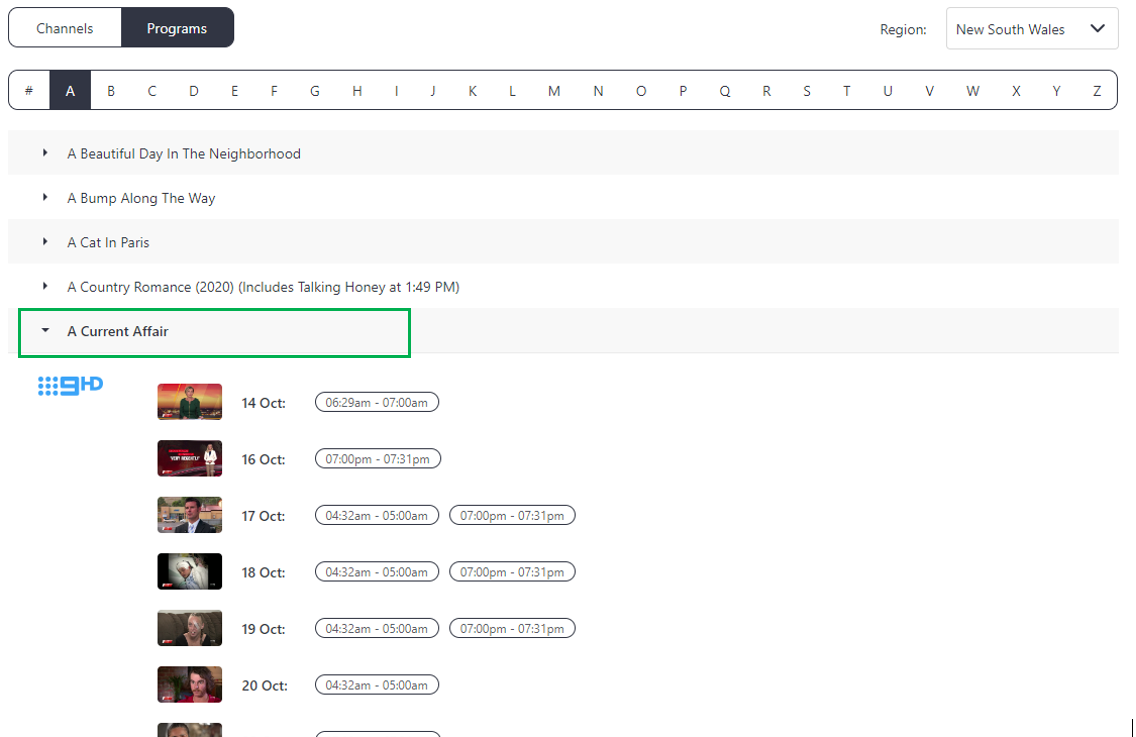Select letter B in the alphabet filter
Screen dimensions: 1136x737
[x=111, y=91]
